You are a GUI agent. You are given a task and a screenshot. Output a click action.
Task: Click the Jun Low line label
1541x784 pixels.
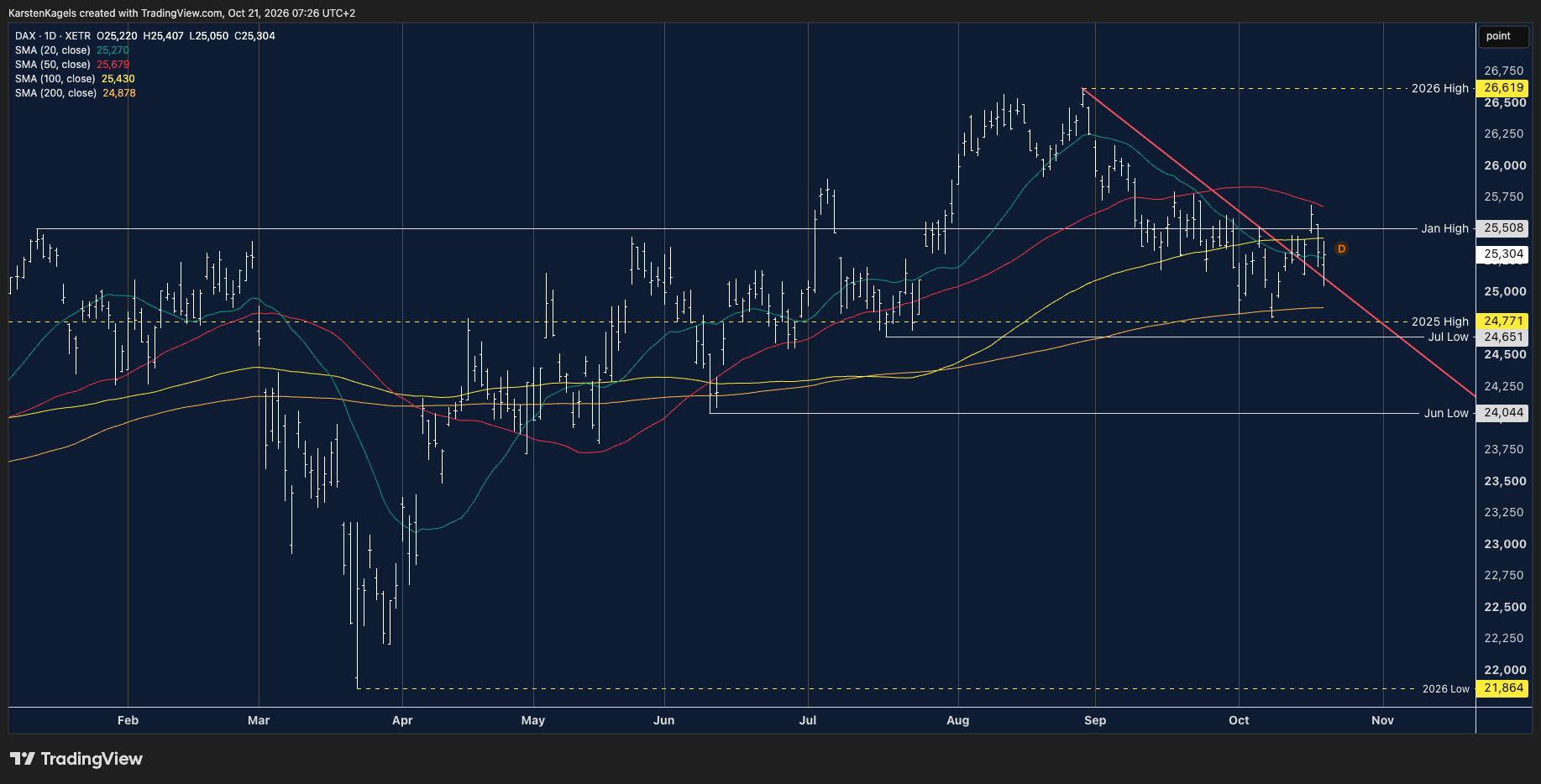pyautogui.click(x=1446, y=413)
